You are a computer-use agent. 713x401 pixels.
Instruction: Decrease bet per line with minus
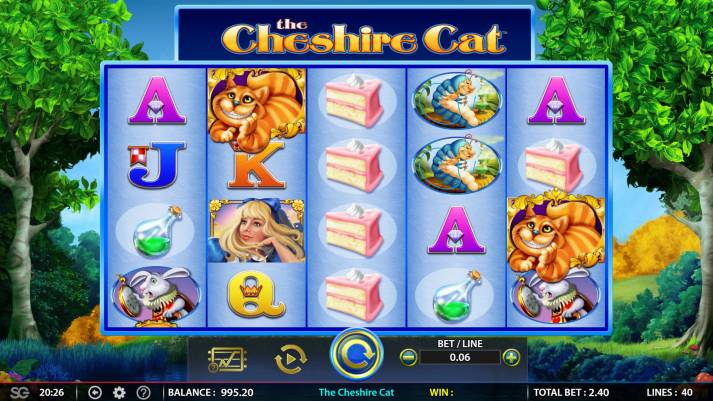tap(408, 357)
